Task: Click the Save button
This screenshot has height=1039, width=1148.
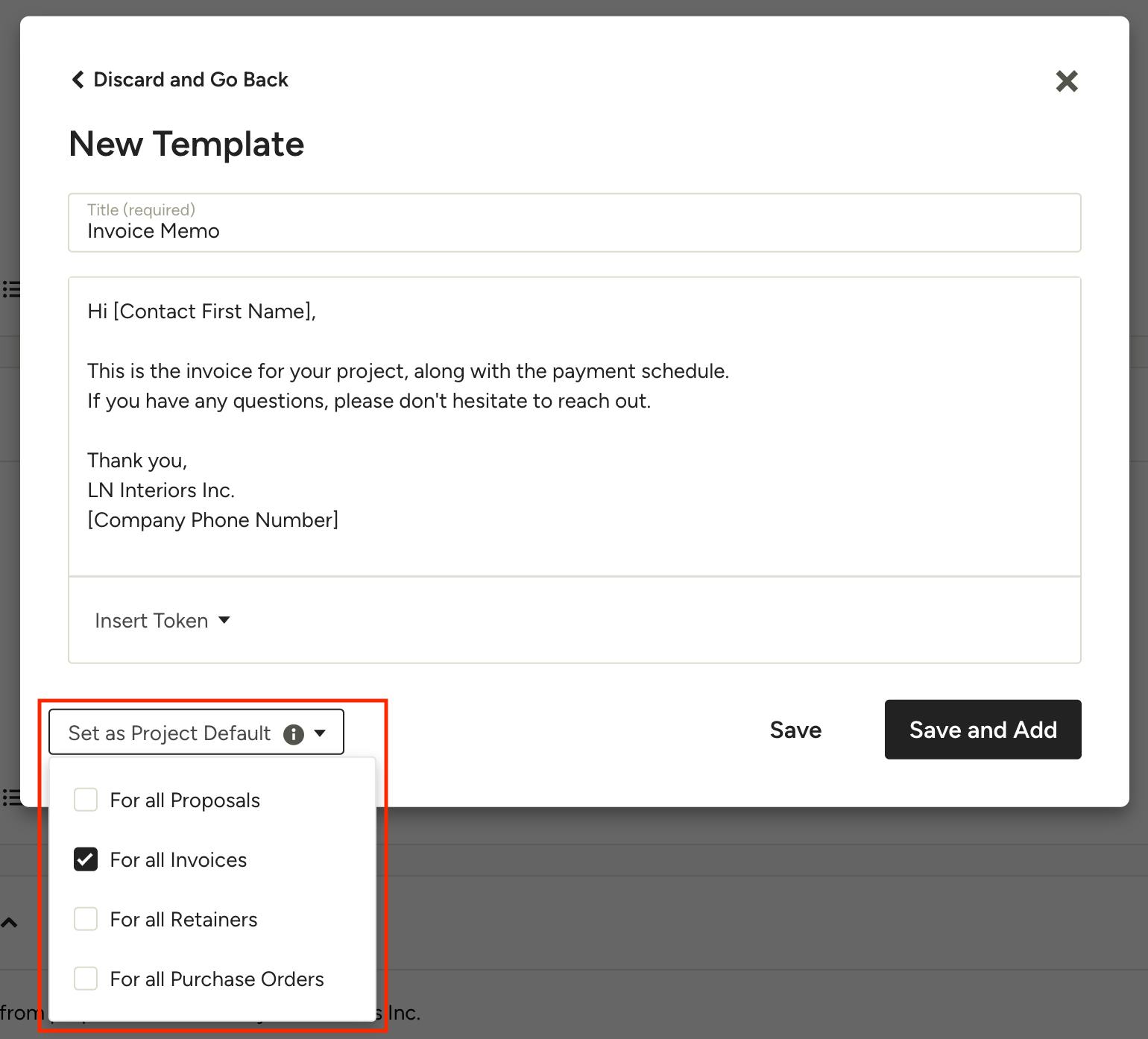Action: point(795,730)
